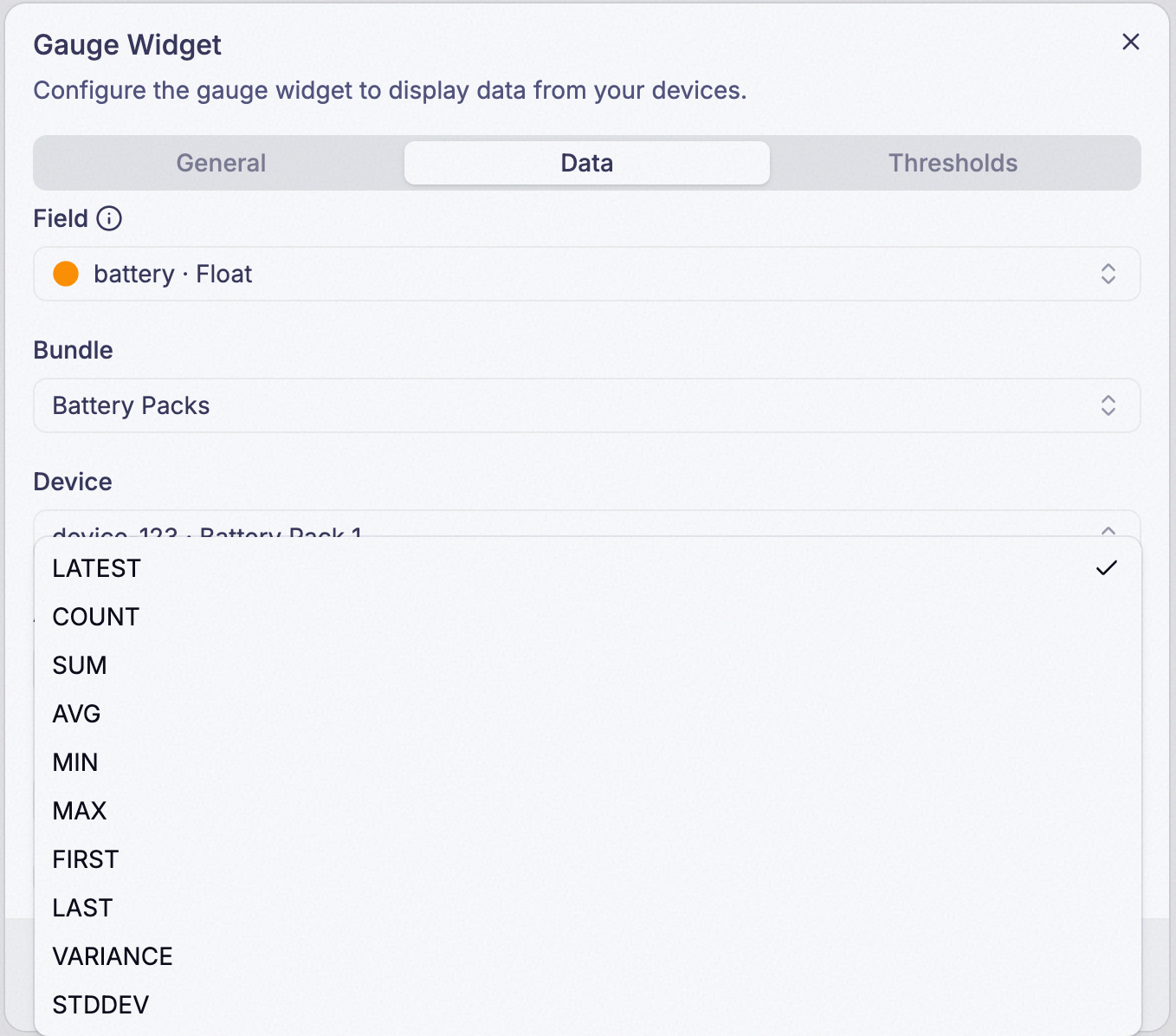1176x1036 pixels.
Task: Click the Field dropdown chevron arrows
Action: coord(1108,274)
